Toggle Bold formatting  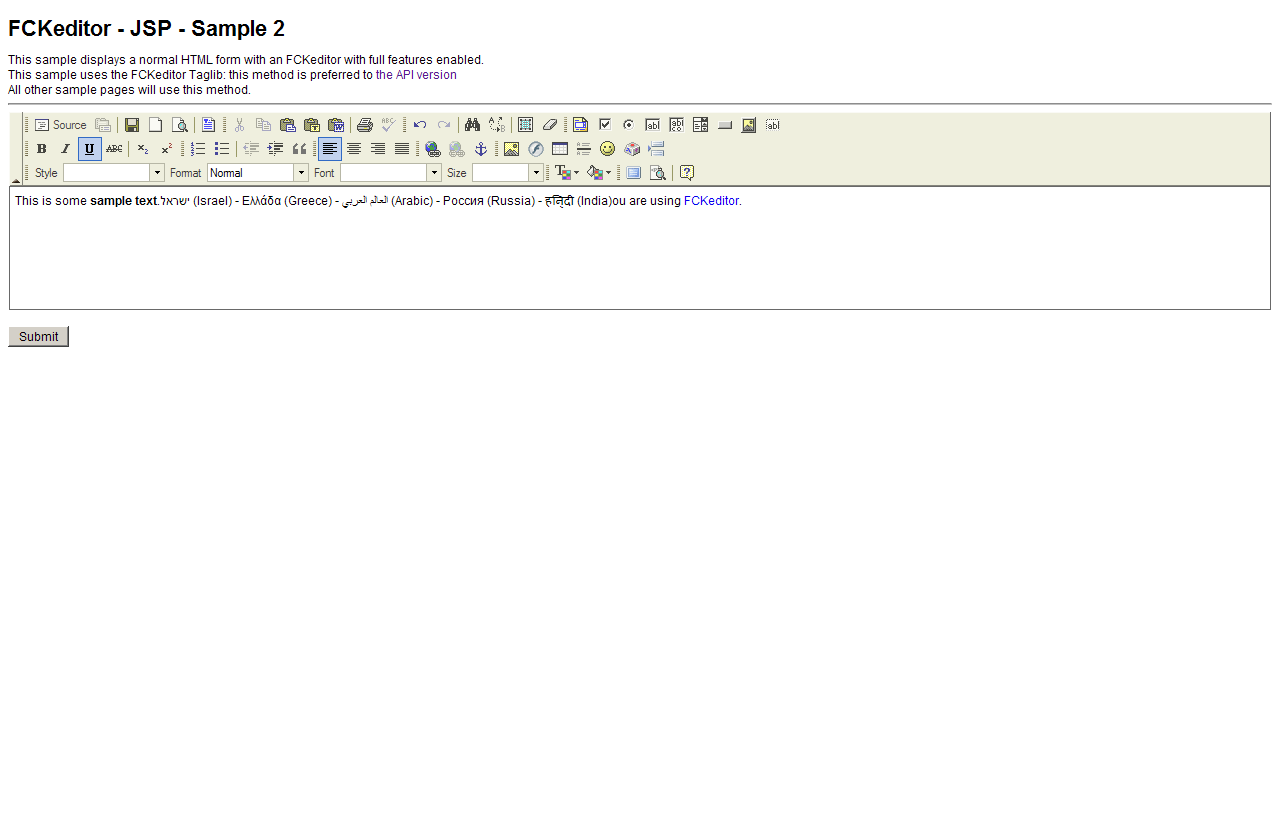point(42,149)
